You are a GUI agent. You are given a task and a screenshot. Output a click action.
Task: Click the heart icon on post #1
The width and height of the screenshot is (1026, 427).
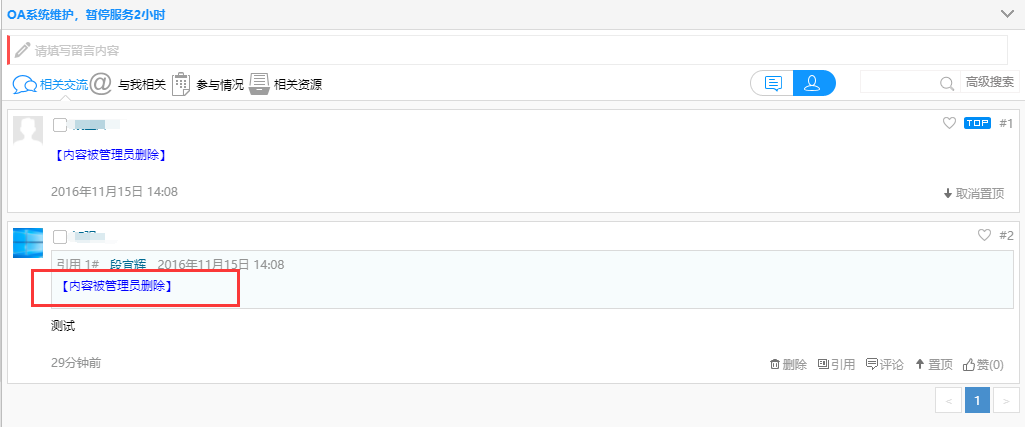[950, 123]
